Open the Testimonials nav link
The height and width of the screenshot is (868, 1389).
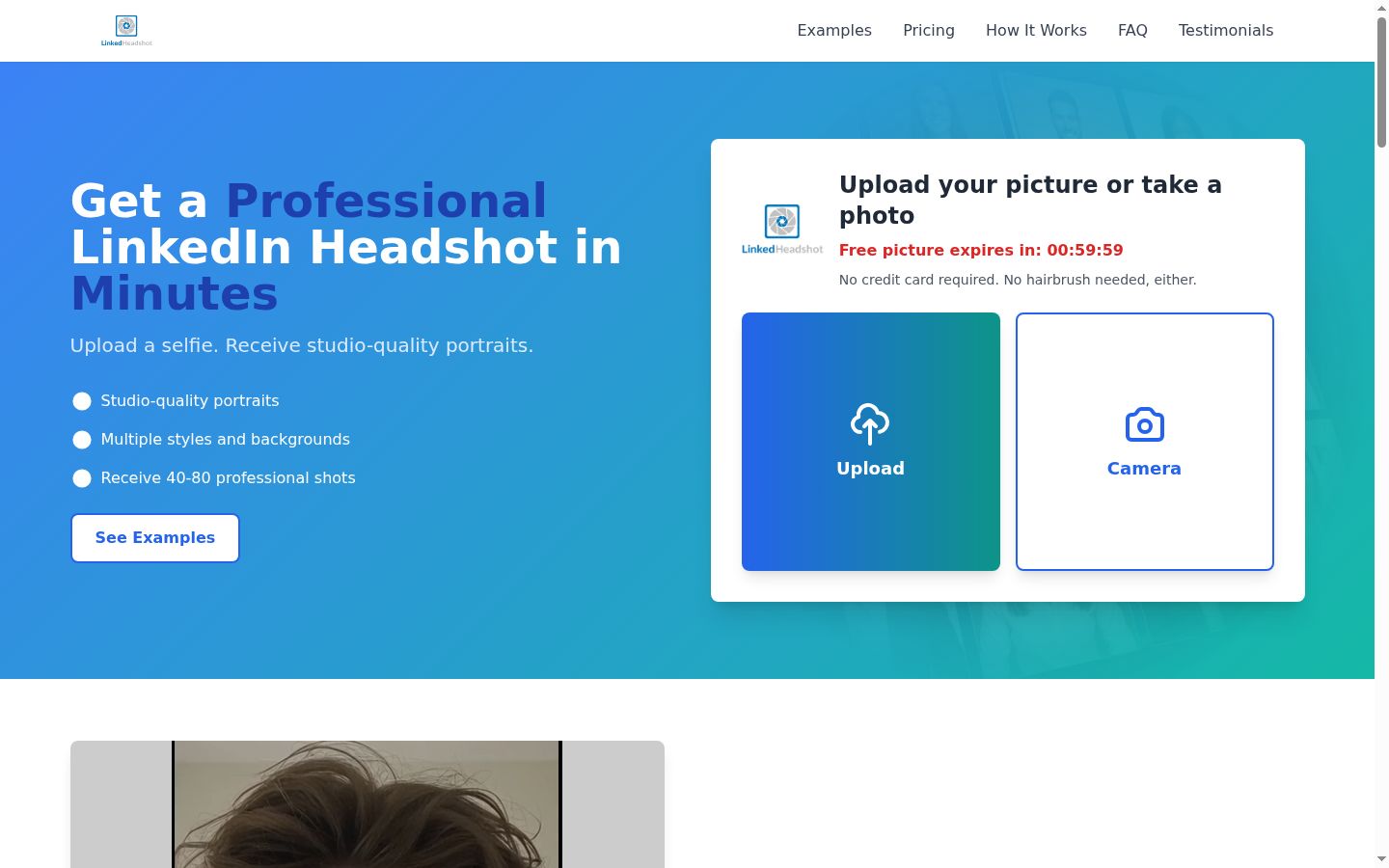(x=1226, y=30)
